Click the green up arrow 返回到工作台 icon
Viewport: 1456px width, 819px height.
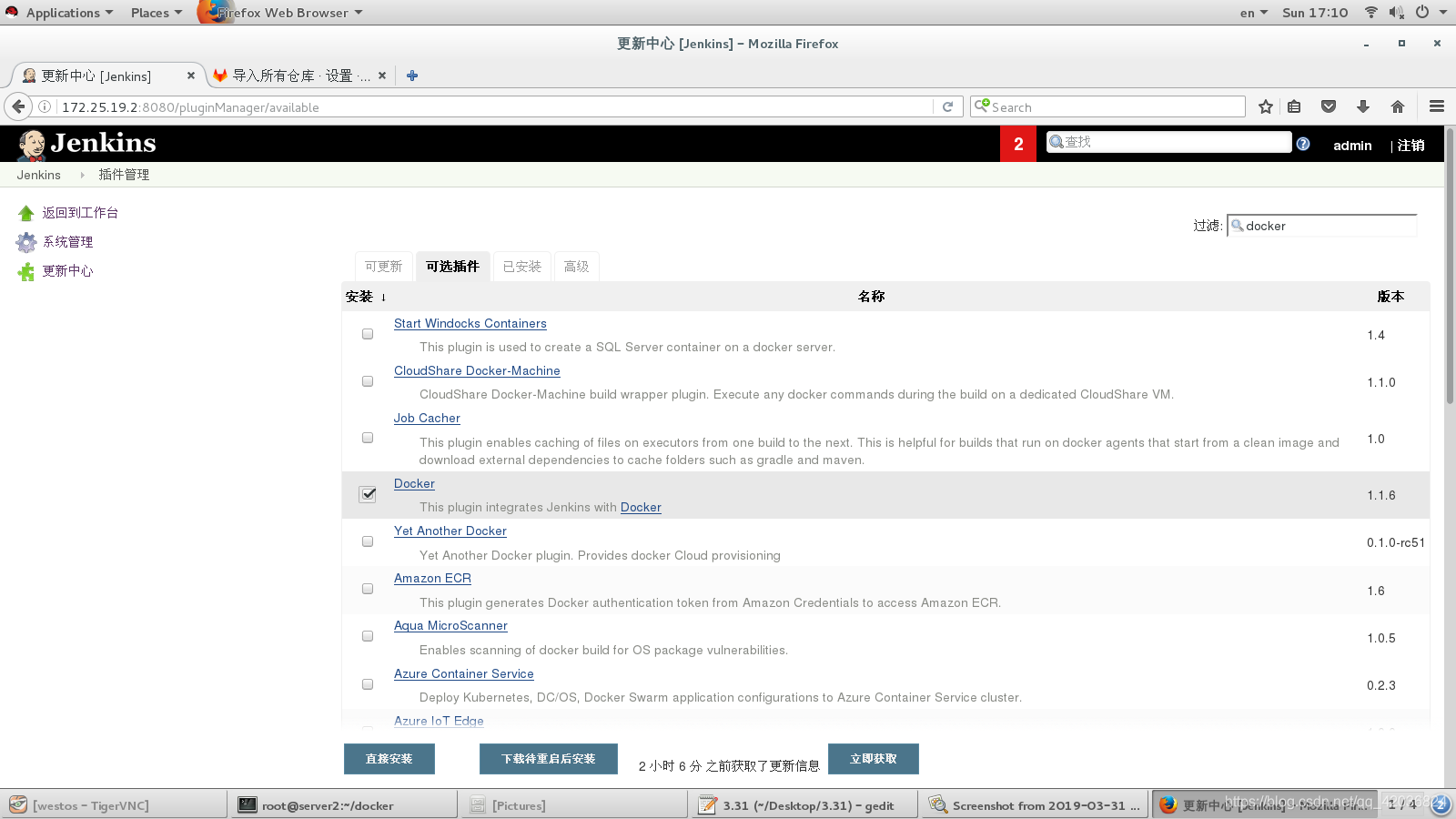[x=25, y=213]
